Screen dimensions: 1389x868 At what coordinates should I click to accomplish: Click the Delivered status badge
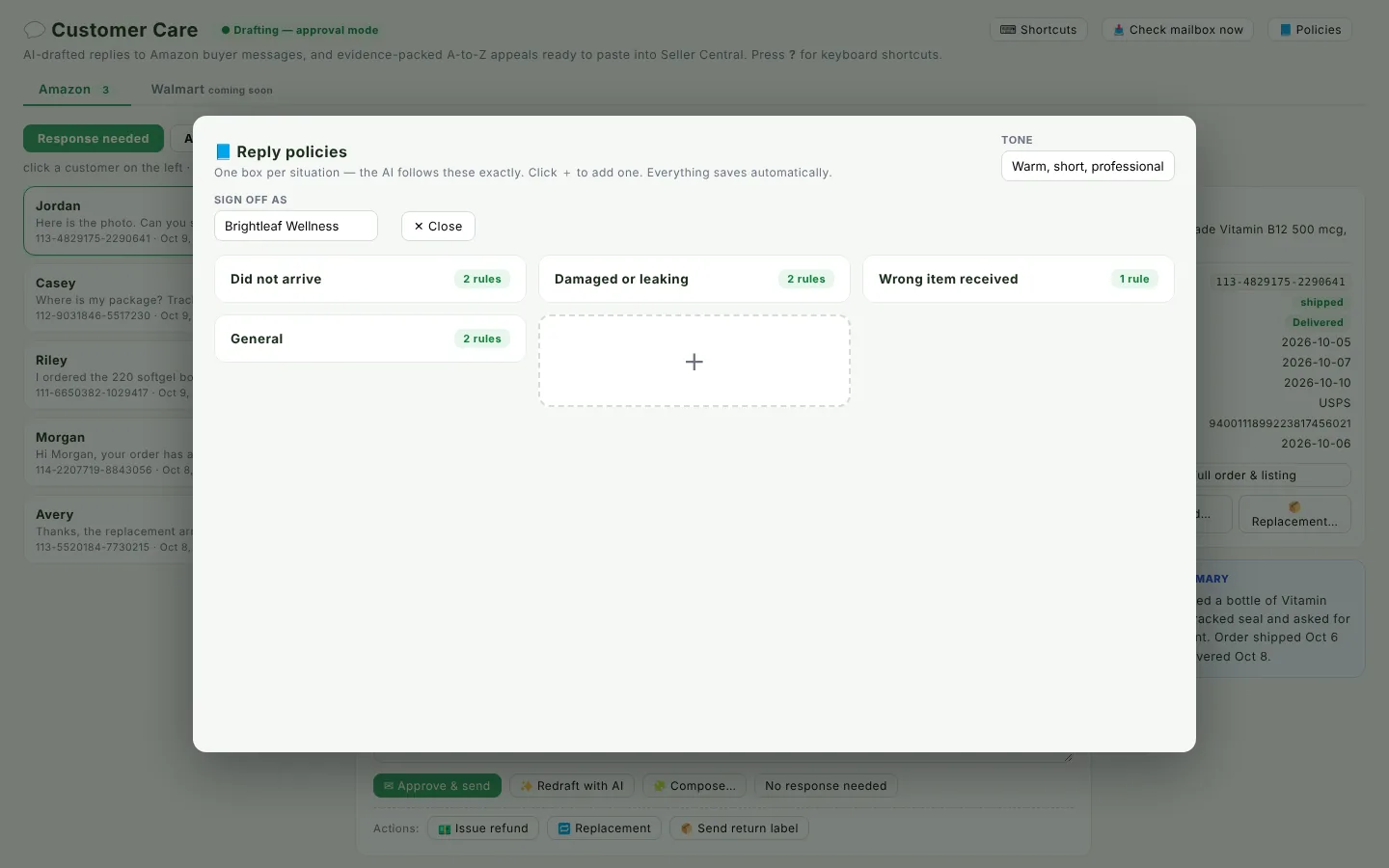(1318, 322)
